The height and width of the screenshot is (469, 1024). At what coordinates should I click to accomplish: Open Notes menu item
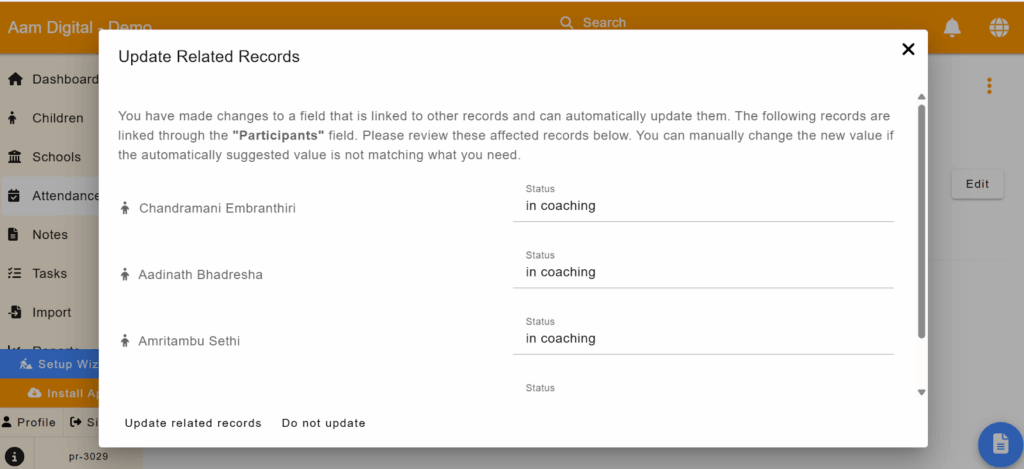[50, 234]
